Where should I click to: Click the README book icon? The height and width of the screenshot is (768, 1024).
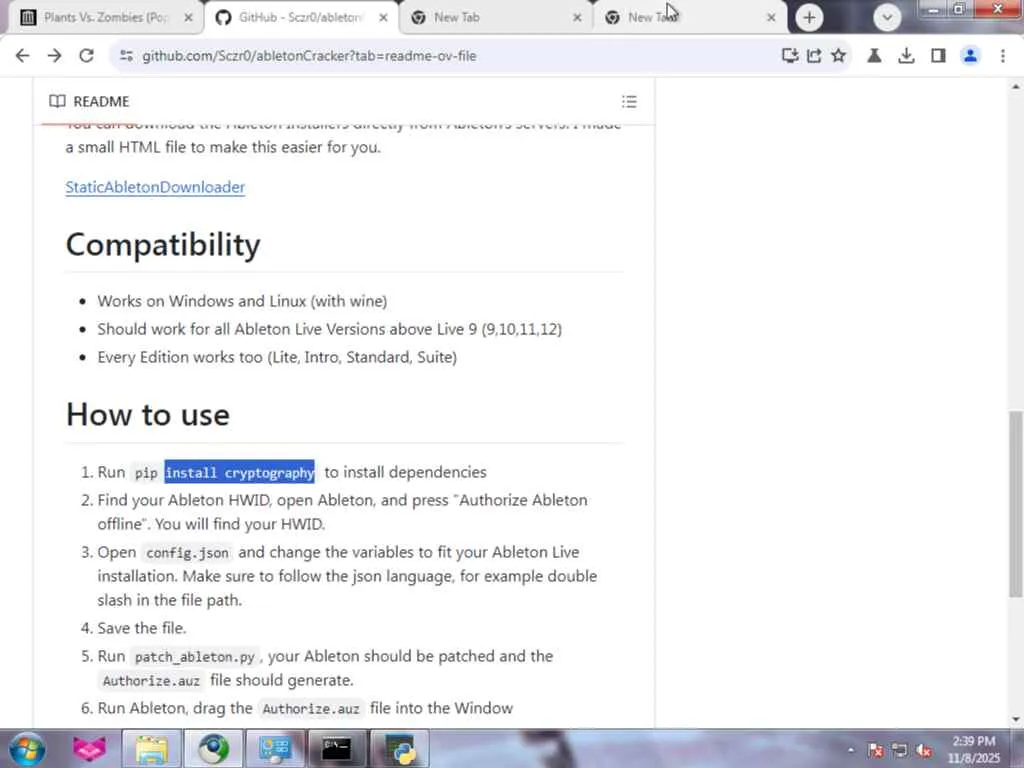click(x=57, y=101)
